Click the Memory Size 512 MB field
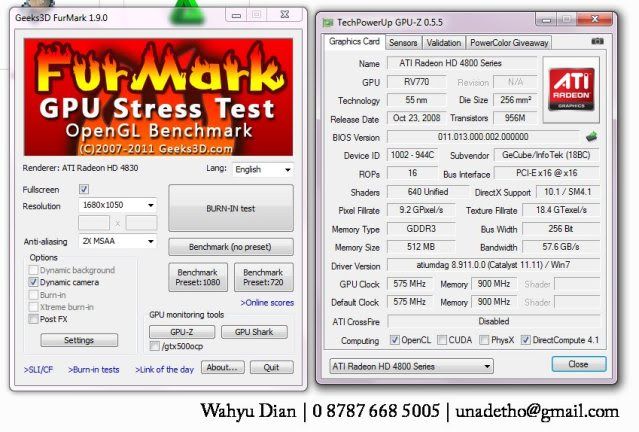Viewport: 639px width, 432px height. [421, 247]
